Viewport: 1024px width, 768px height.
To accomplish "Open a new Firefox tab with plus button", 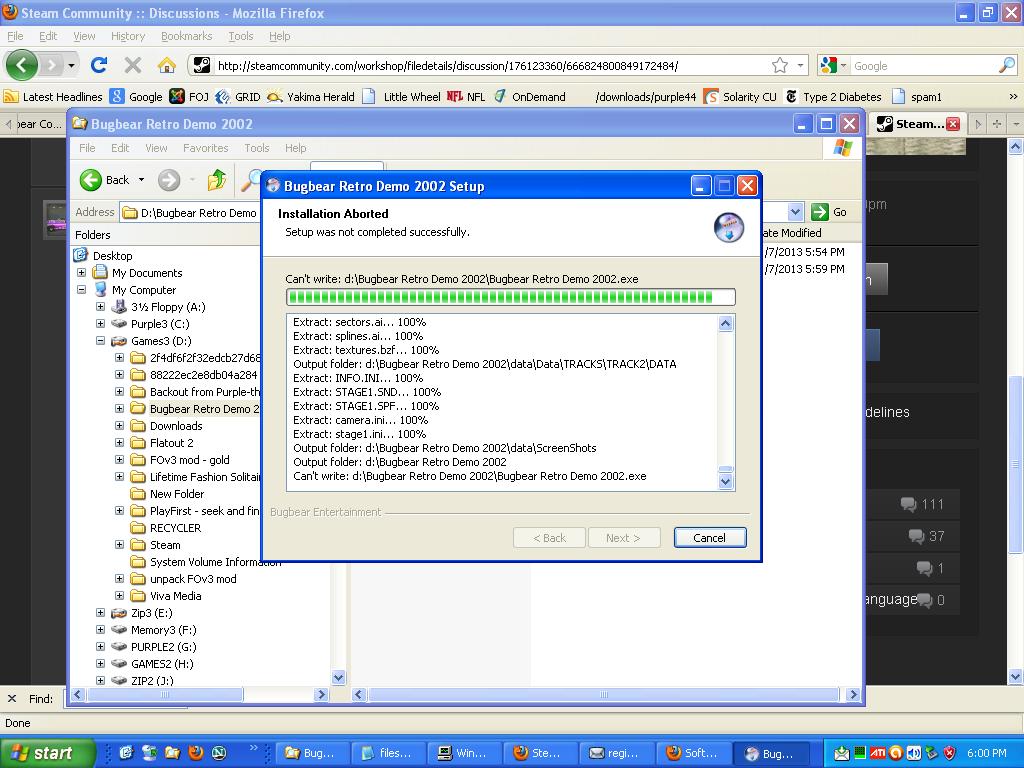I will tap(997, 123).
